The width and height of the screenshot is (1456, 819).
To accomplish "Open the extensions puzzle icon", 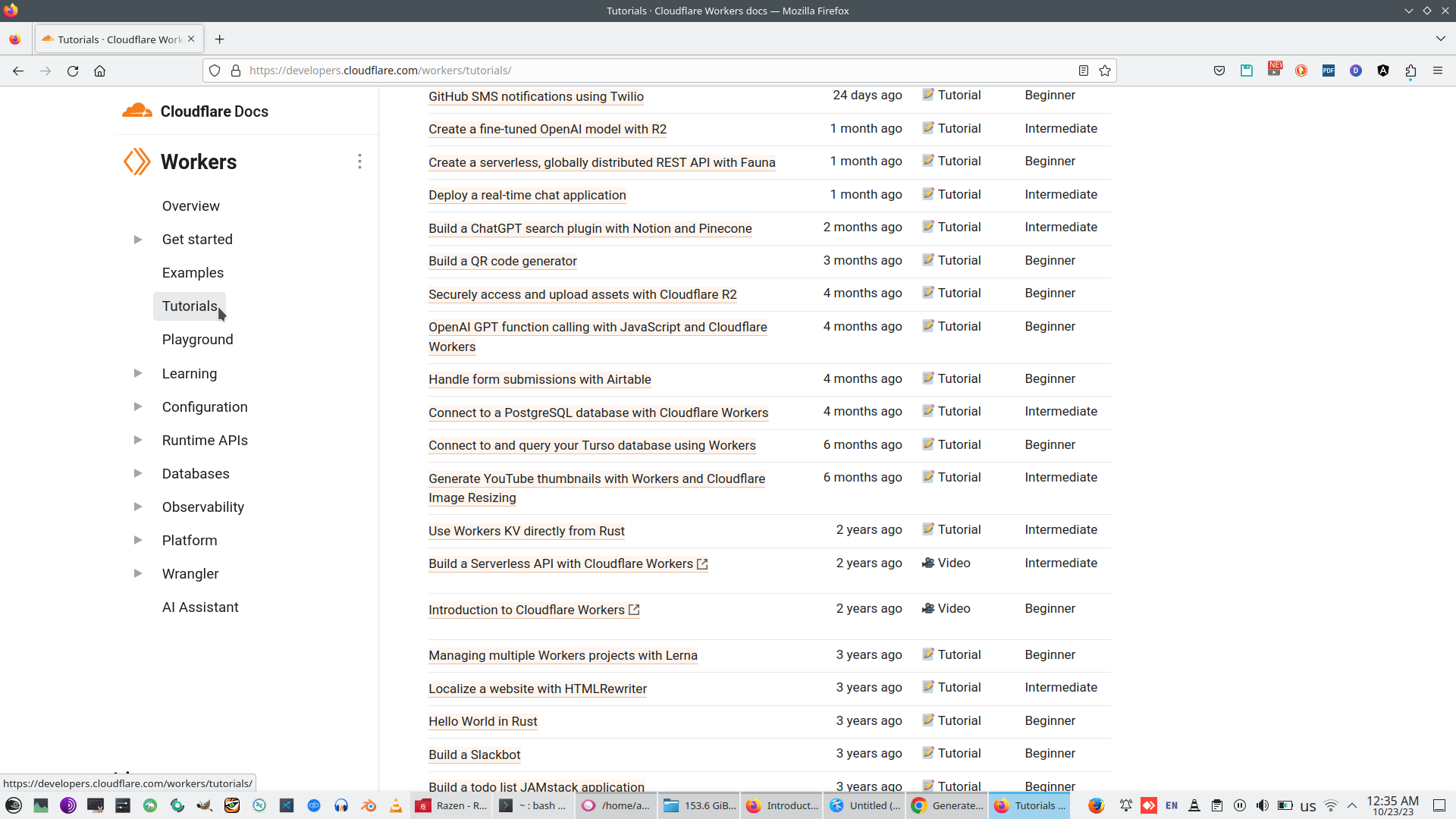I will 1410,71.
